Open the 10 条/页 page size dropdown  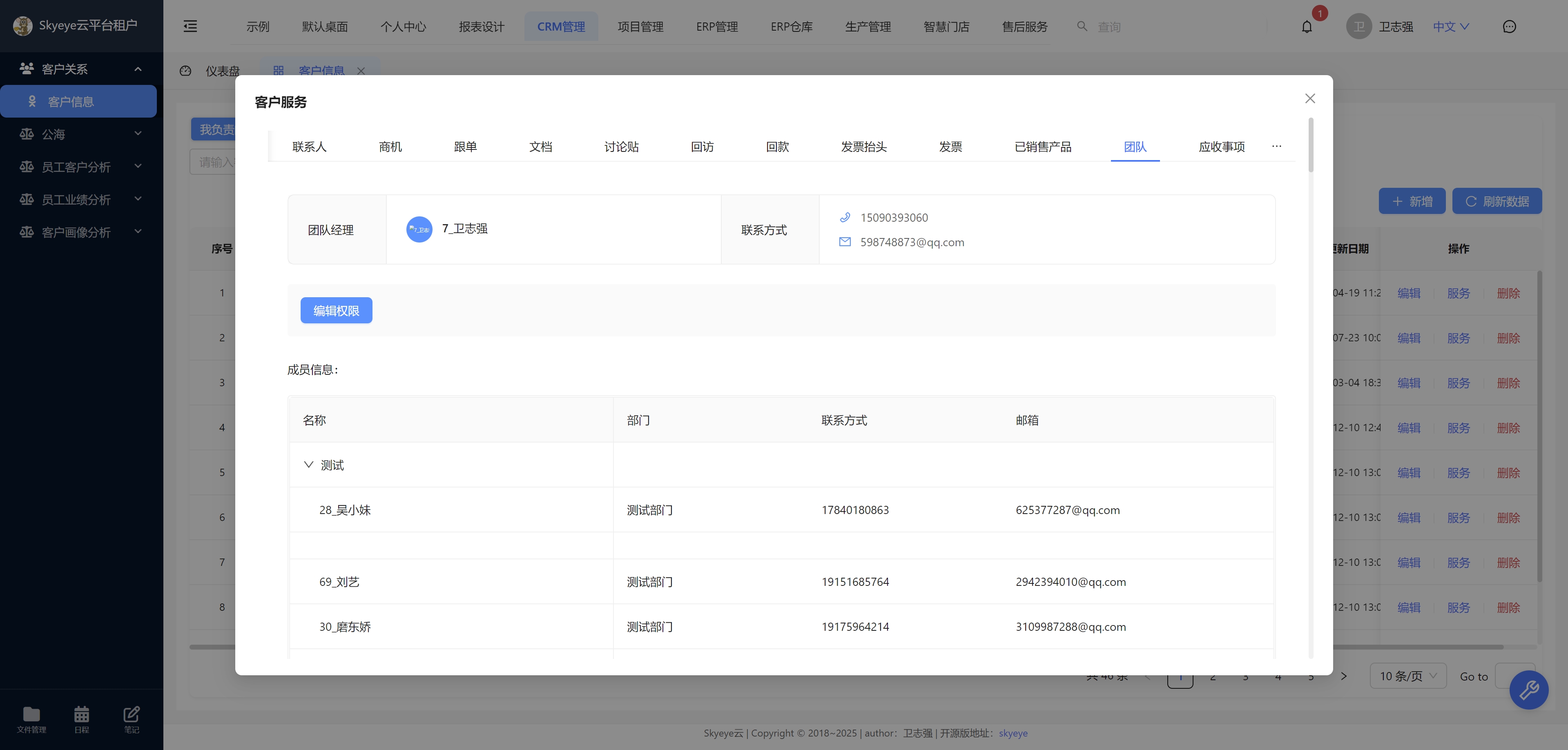coord(1408,676)
